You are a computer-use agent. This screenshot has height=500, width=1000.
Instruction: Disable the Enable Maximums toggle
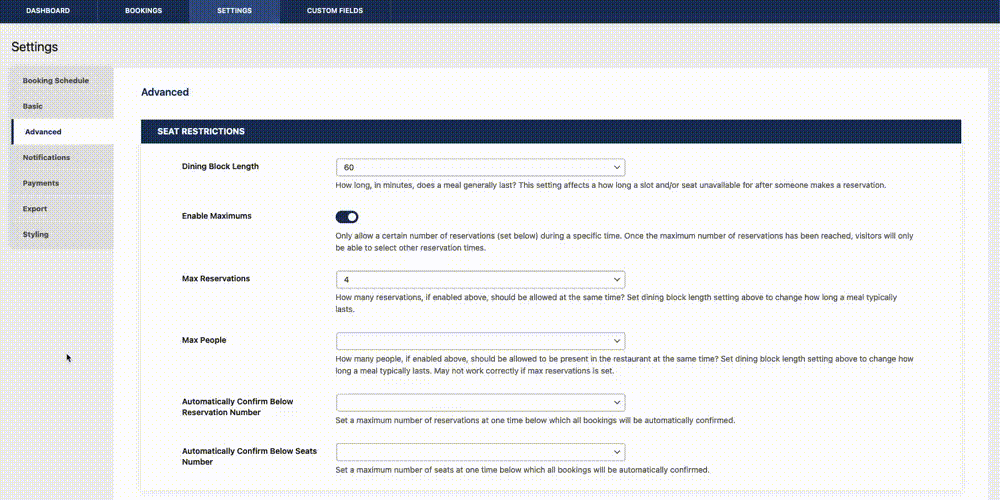[x=347, y=217]
